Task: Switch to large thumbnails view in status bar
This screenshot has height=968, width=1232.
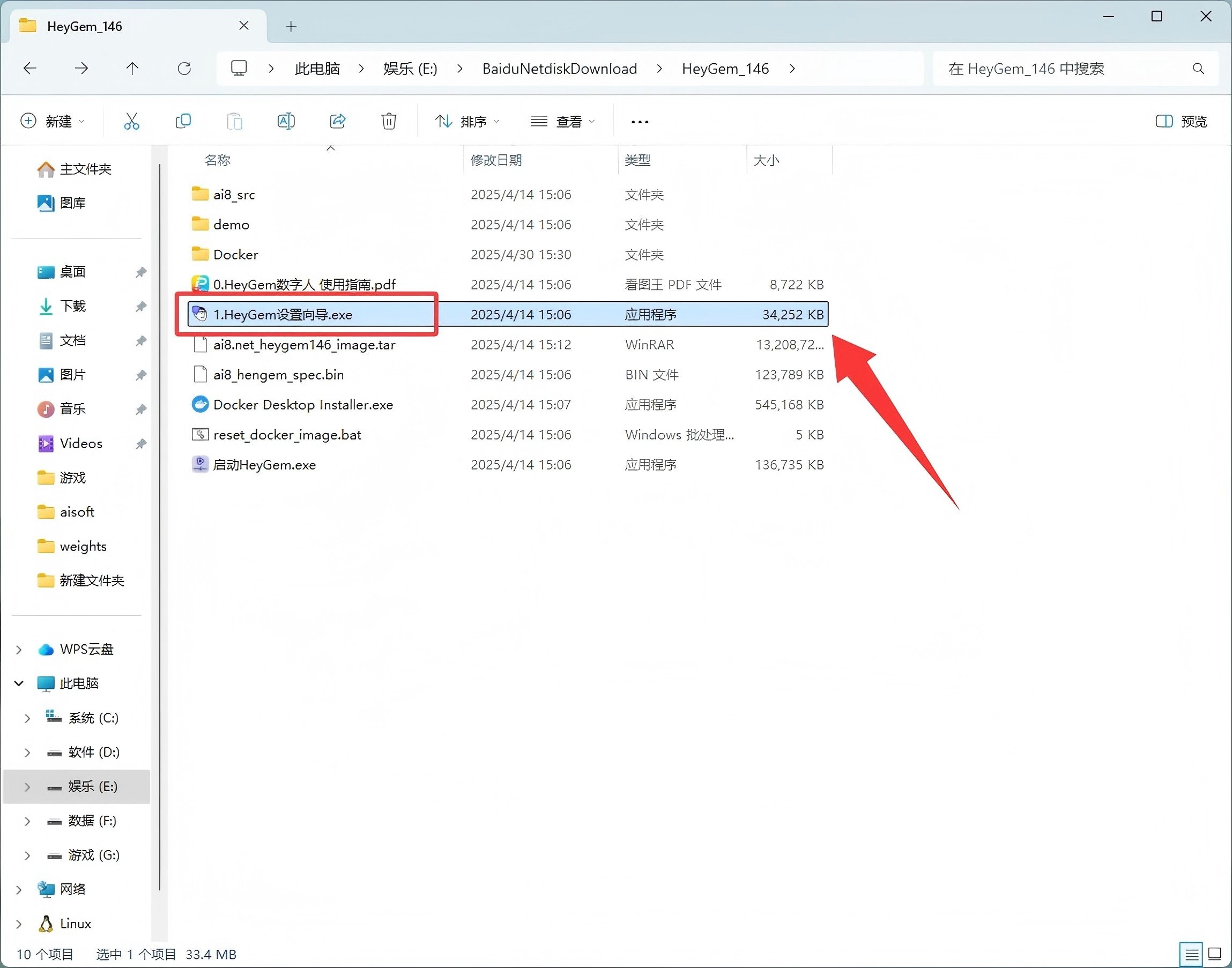Action: click(x=1214, y=954)
